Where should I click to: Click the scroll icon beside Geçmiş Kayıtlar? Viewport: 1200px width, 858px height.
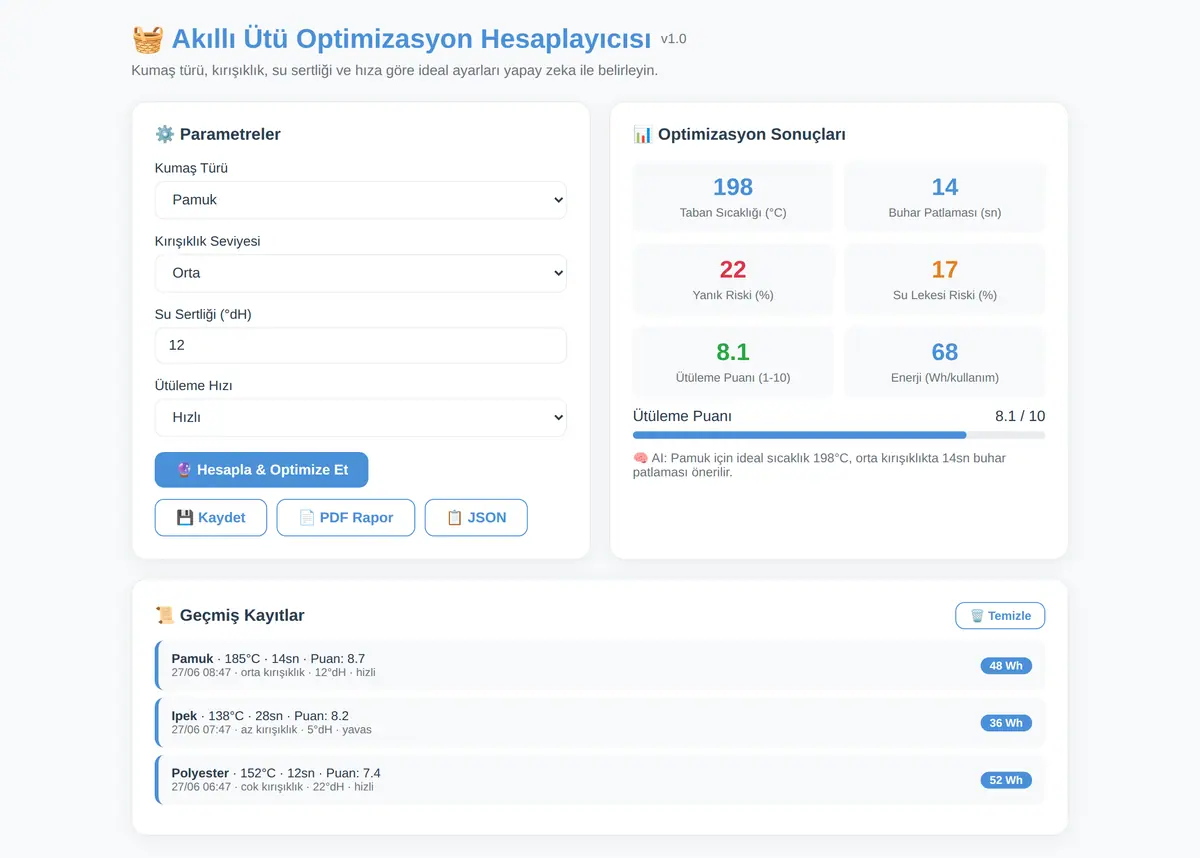pyautogui.click(x=165, y=616)
